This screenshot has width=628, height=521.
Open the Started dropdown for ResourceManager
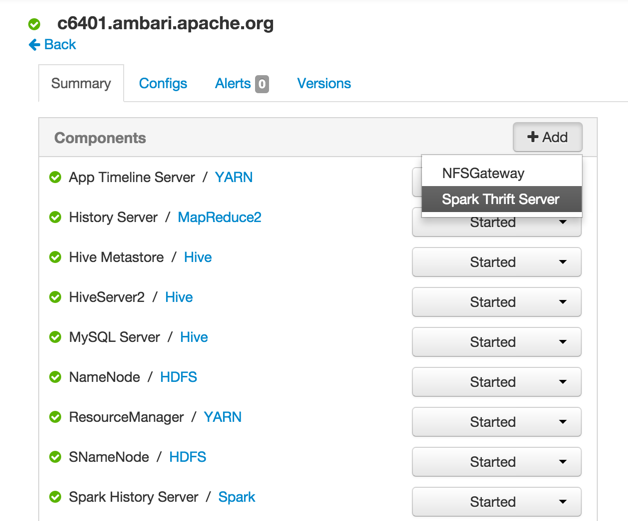tap(496, 422)
